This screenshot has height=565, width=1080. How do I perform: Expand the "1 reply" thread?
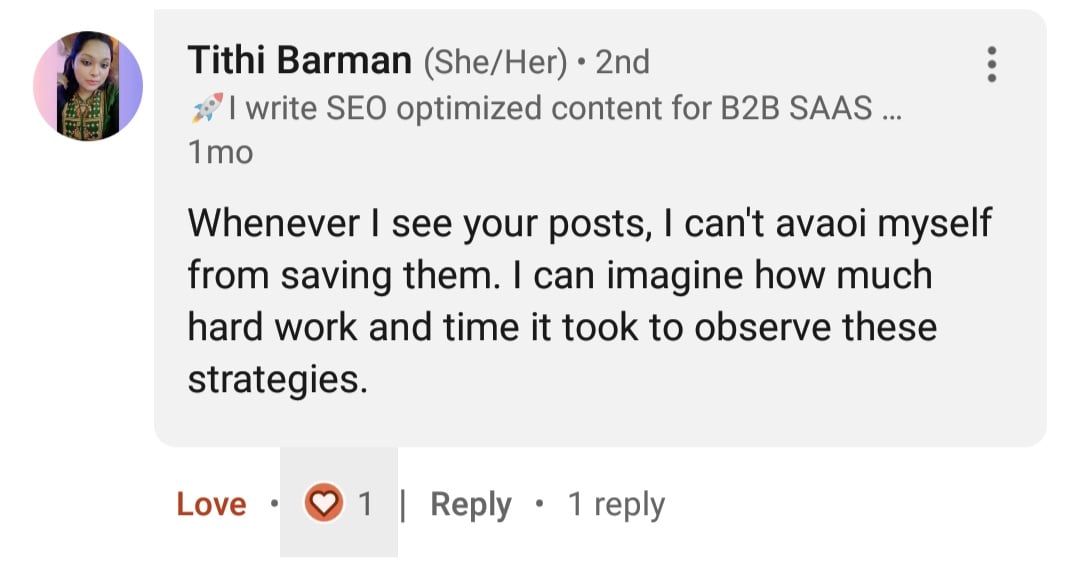(616, 504)
